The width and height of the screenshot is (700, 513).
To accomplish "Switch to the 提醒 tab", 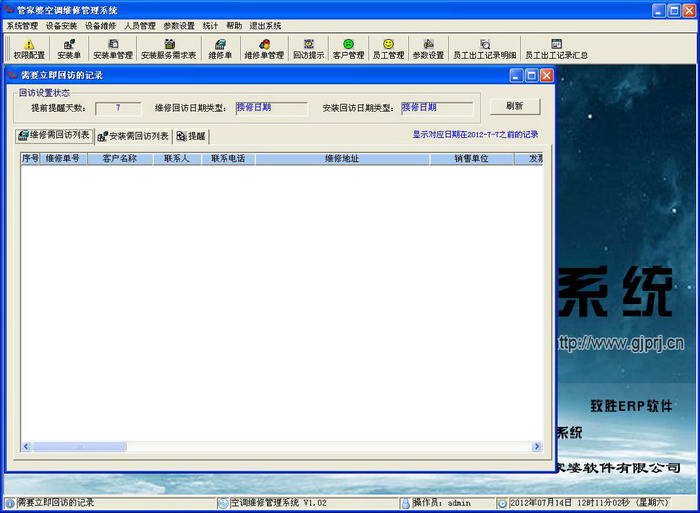I will tap(191, 136).
